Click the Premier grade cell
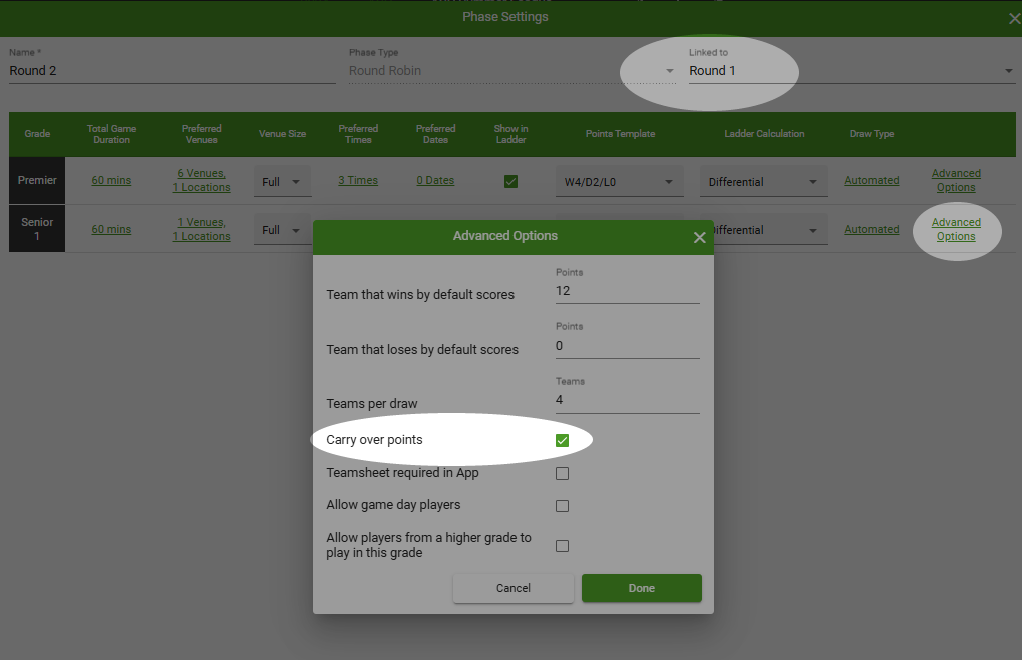Image resolution: width=1022 pixels, height=660 pixels. click(x=37, y=180)
